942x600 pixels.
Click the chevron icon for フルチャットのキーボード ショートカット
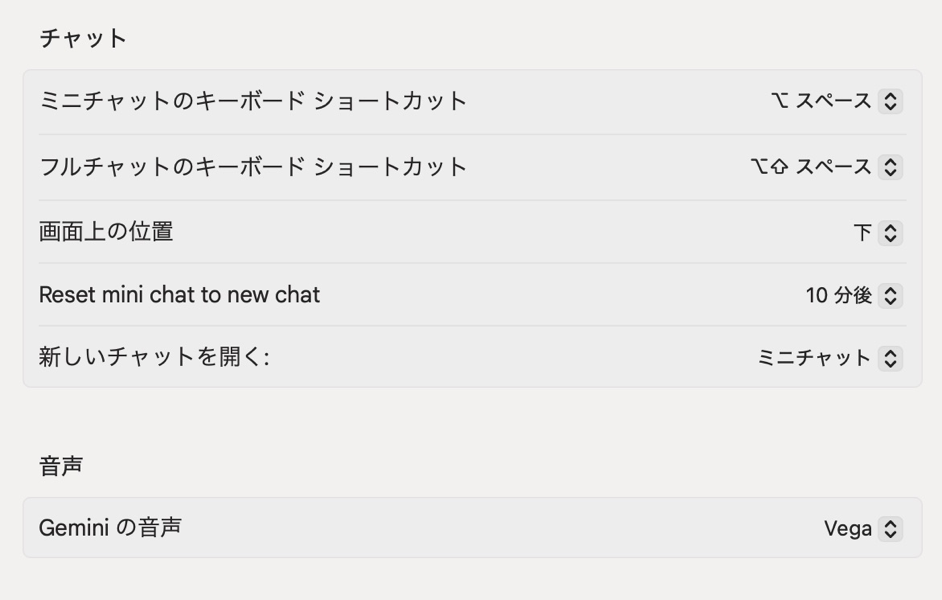click(890, 167)
